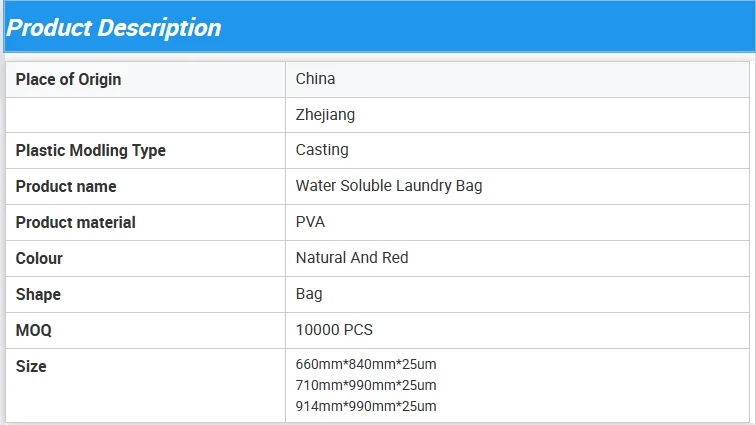
Task: Click the 710mm*990mm*25um size option
Action: pos(366,385)
